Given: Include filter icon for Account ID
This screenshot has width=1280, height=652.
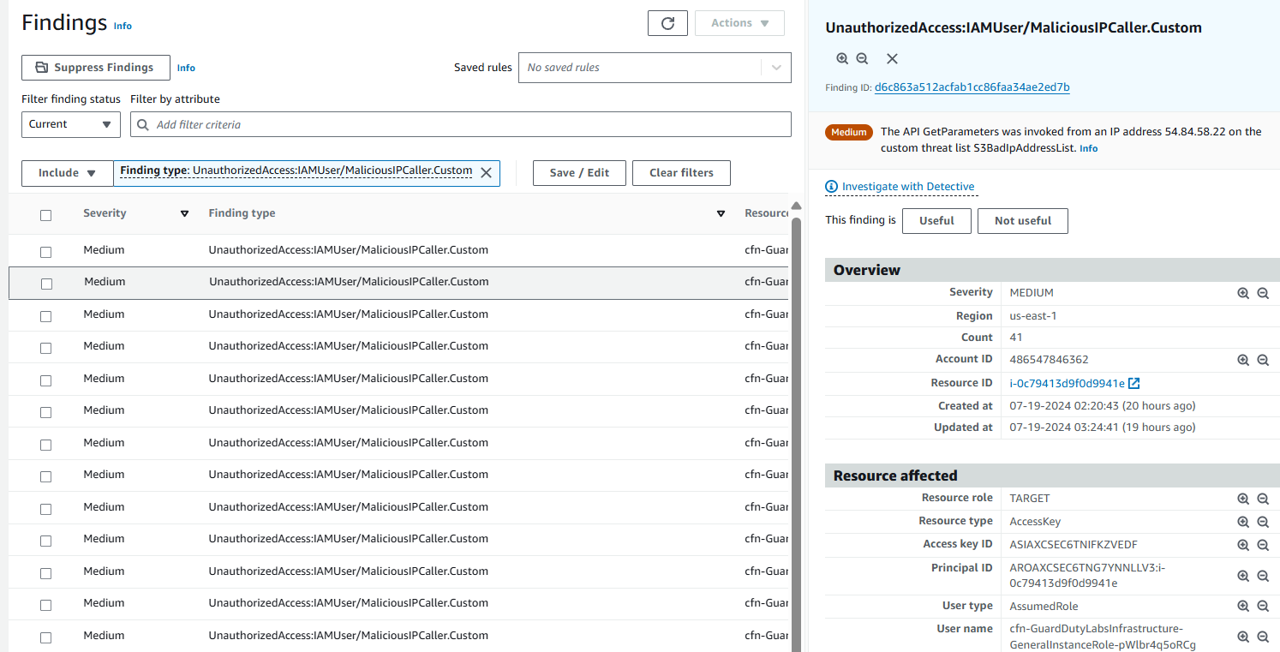Looking at the screenshot, I should coord(1243,360).
